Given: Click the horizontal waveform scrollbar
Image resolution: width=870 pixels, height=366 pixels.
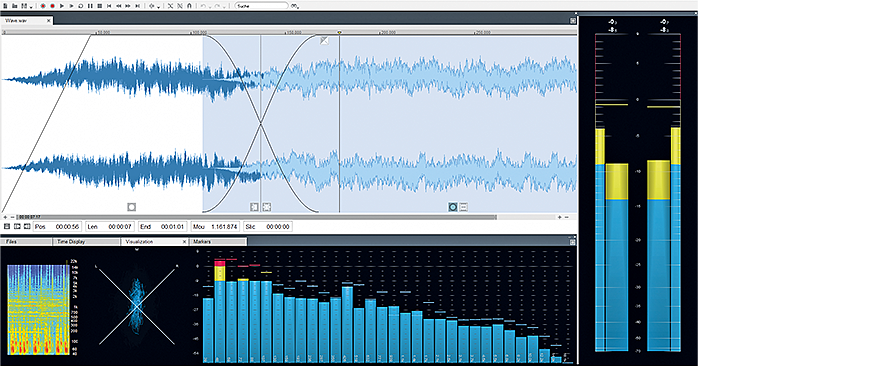Looking at the screenshot, I should [256, 217].
